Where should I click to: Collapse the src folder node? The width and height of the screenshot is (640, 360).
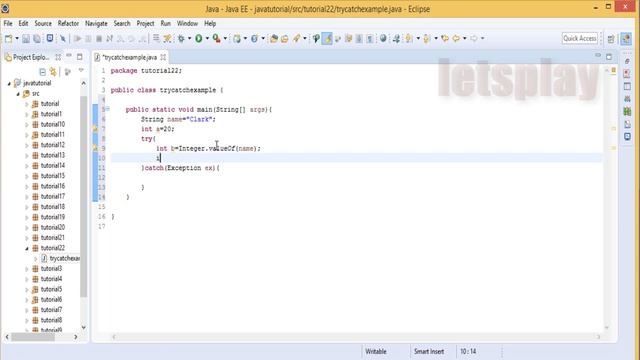(x=18, y=94)
